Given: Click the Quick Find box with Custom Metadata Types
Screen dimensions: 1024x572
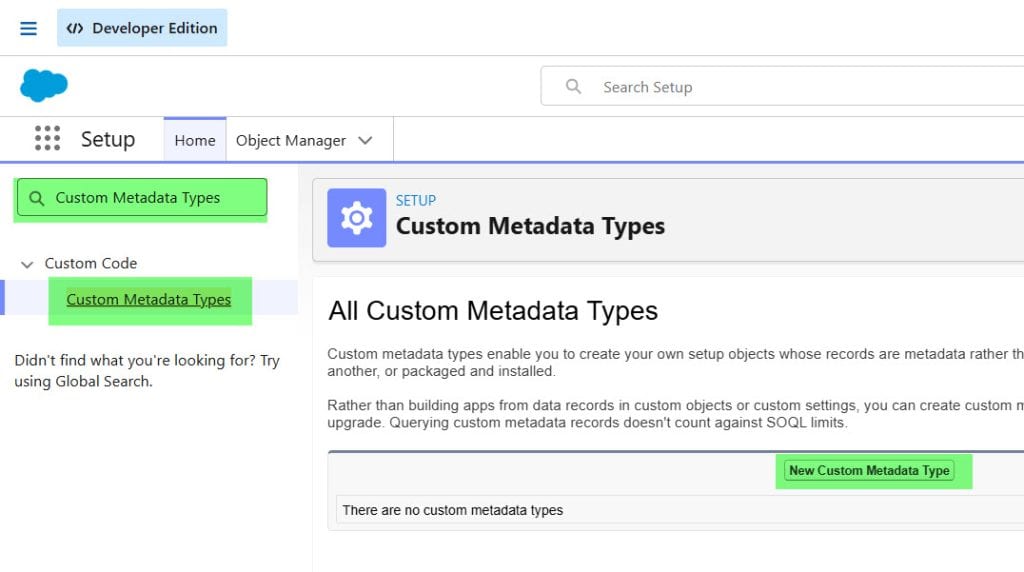Looking at the screenshot, I should click(x=142, y=197).
